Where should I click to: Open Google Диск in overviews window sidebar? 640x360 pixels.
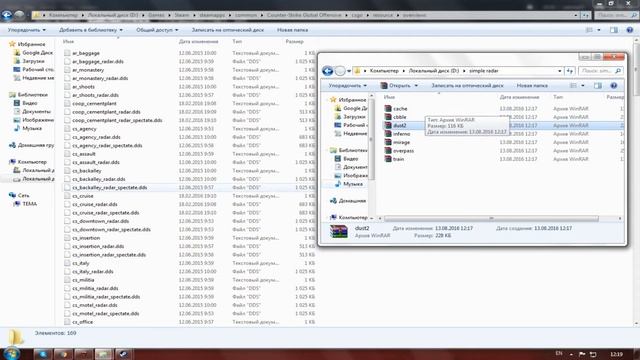(33, 53)
